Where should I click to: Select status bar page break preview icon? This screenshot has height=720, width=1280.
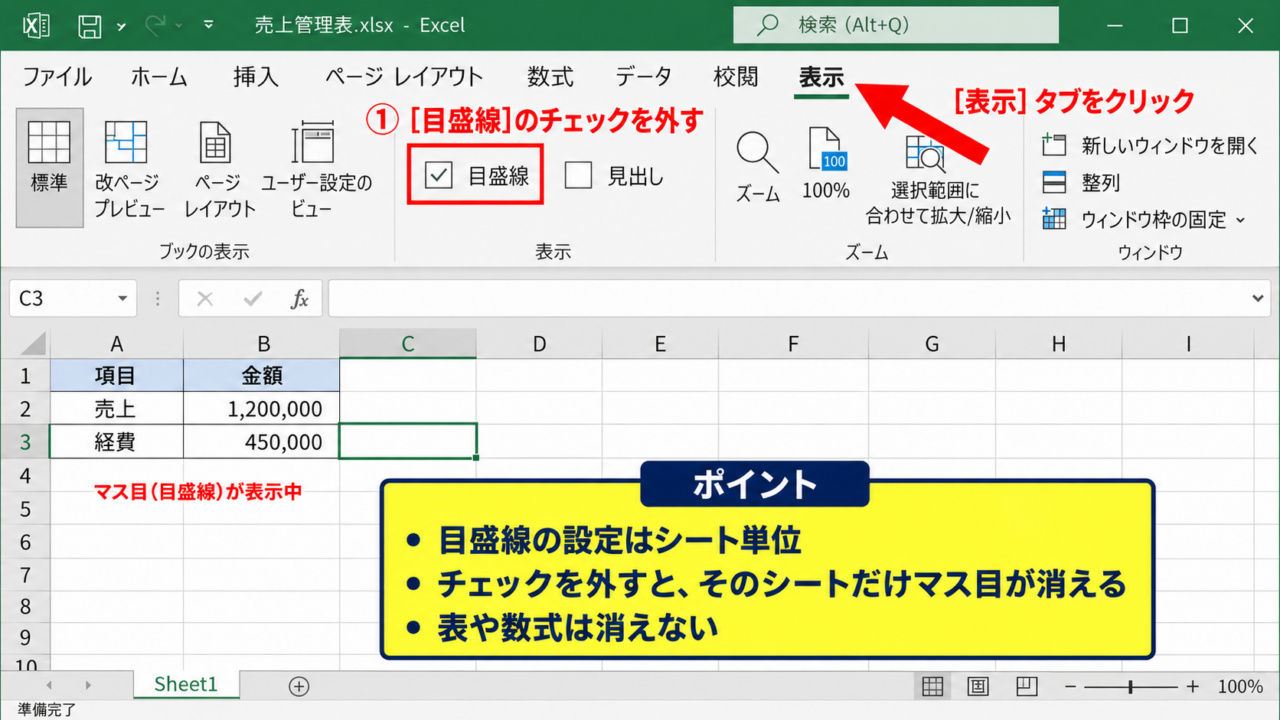pos(1026,686)
